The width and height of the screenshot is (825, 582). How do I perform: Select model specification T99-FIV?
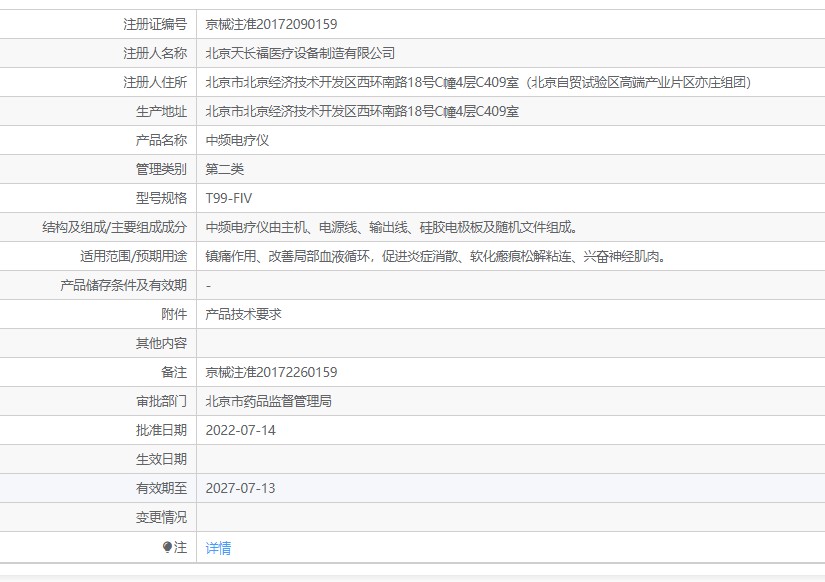click(228, 198)
